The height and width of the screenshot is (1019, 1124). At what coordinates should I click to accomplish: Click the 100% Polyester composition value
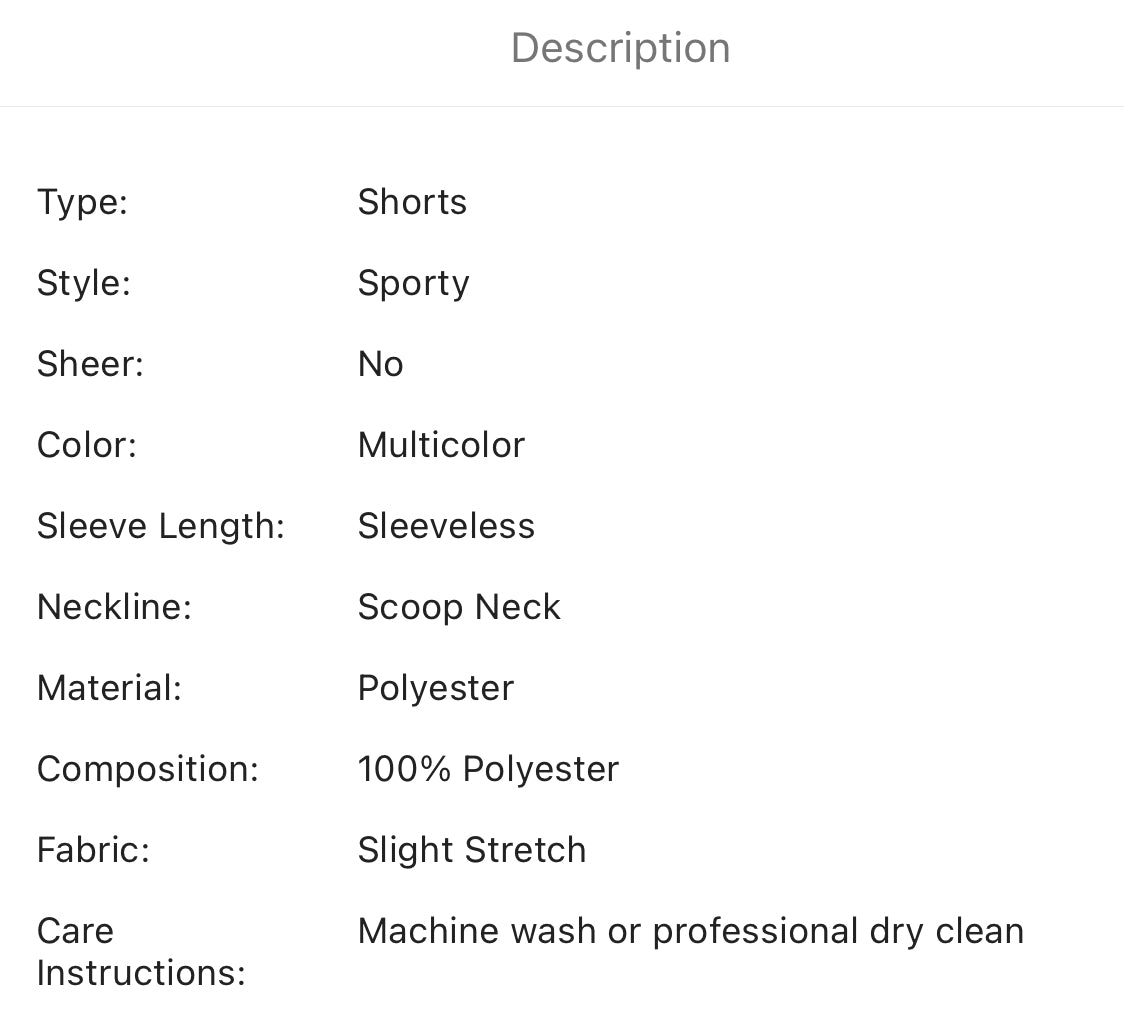488,769
